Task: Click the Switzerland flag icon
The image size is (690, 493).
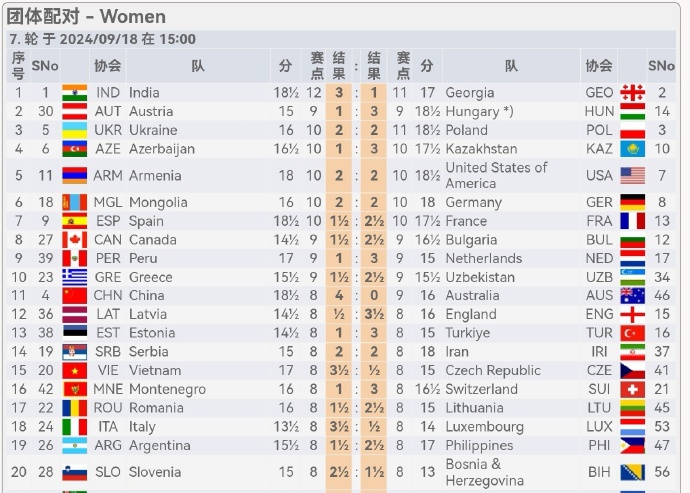Action: 632,389
